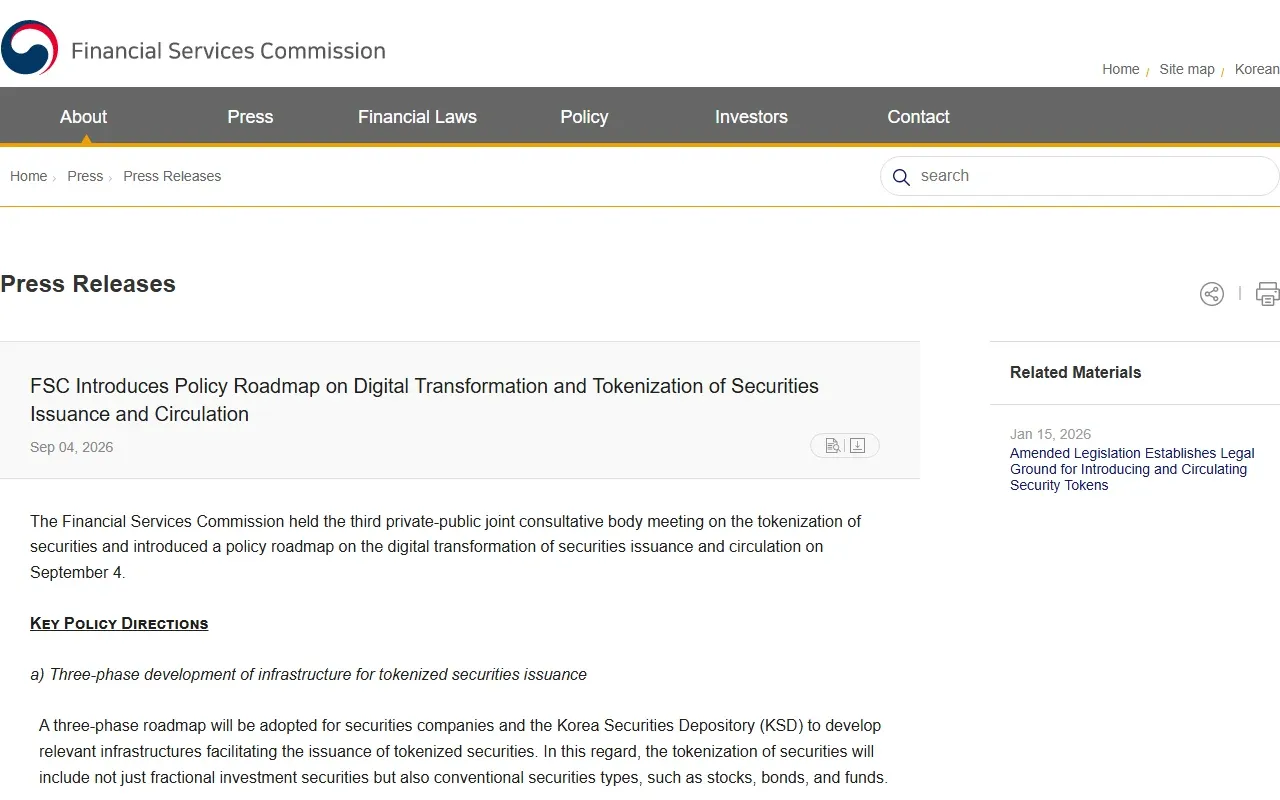Open the Policy menu
This screenshot has width=1280, height=800.
point(584,117)
